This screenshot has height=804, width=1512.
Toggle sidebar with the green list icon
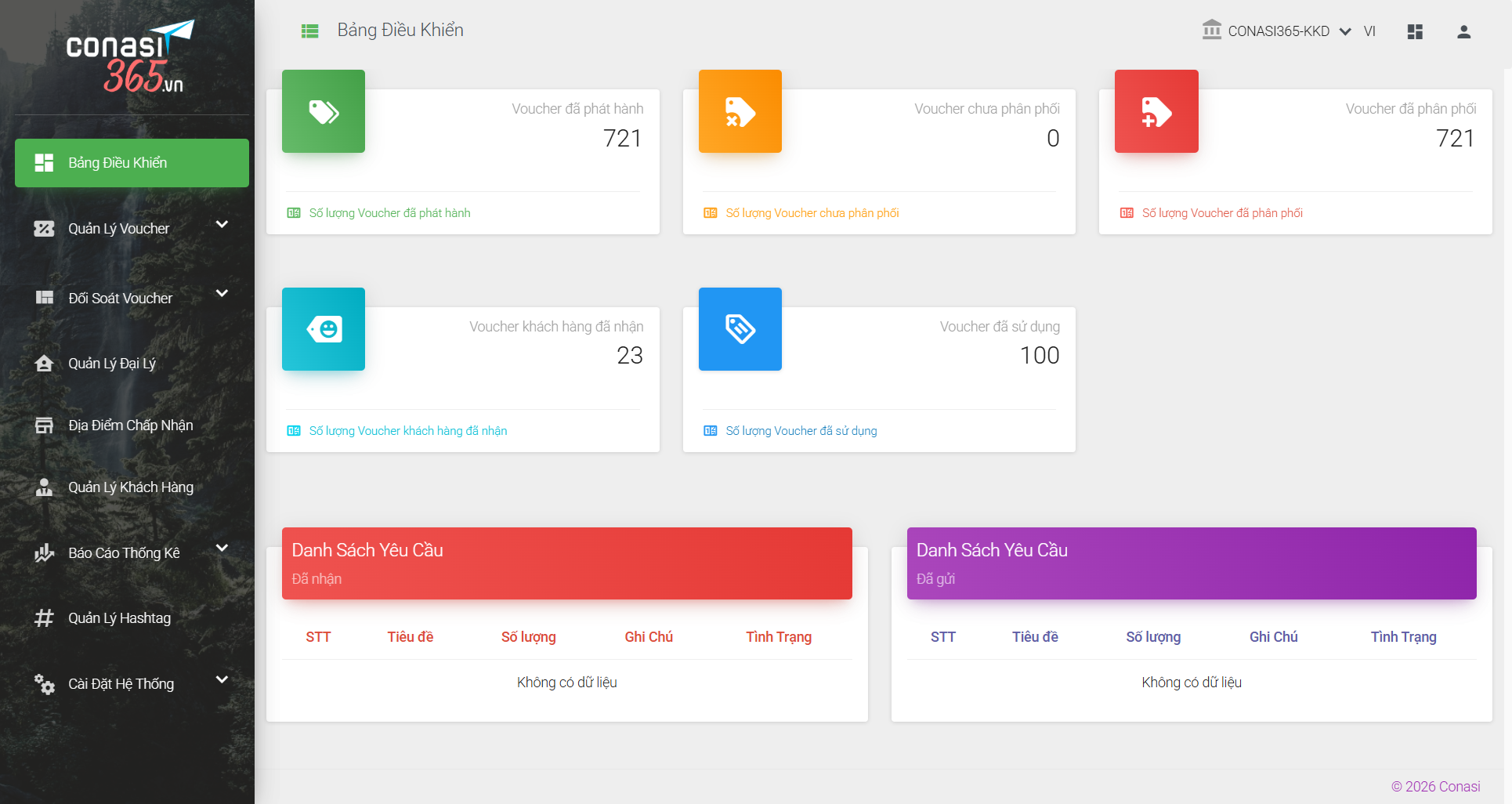[x=310, y=31]
